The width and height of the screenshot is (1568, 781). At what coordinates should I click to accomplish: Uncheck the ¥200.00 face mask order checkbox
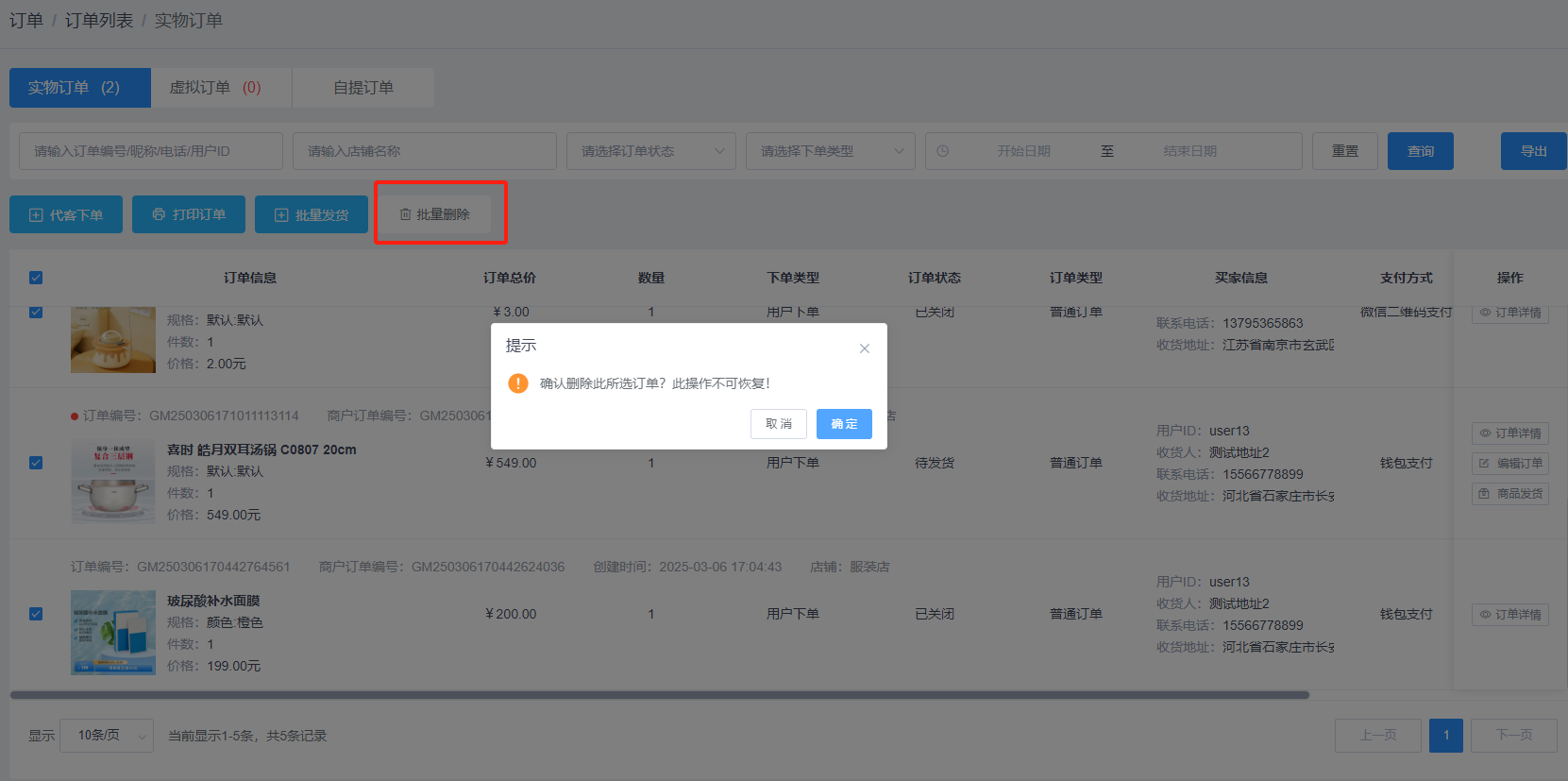click(36, 614)
